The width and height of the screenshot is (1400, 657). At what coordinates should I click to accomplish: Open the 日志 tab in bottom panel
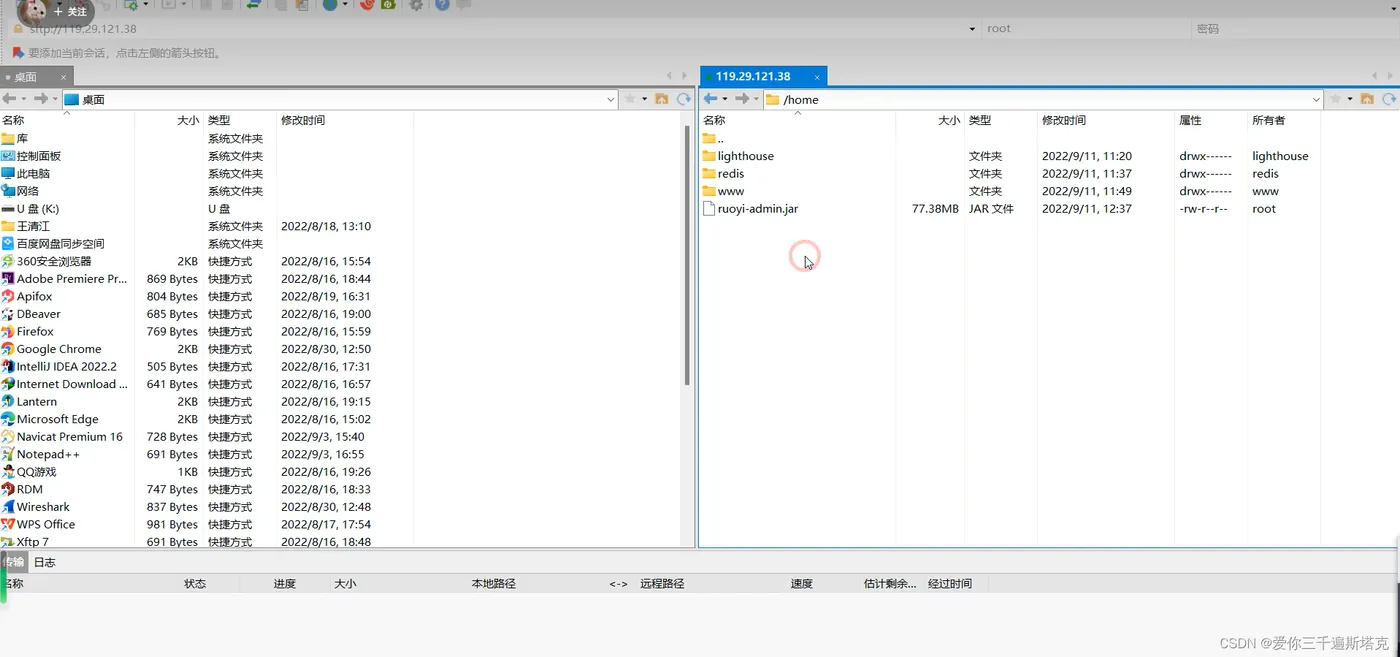click(45, 562)
